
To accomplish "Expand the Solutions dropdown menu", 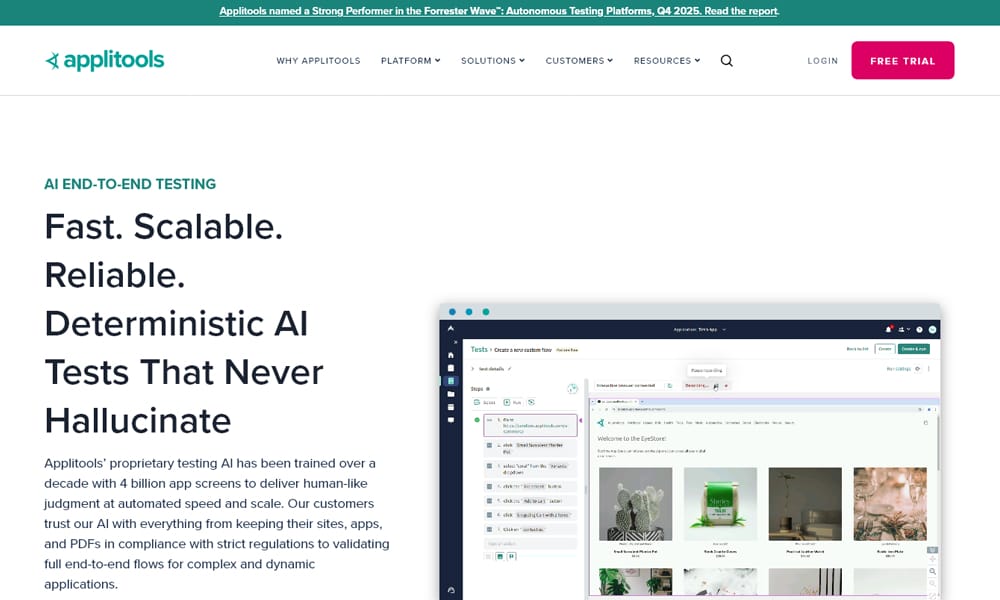I will pos(492,61).
